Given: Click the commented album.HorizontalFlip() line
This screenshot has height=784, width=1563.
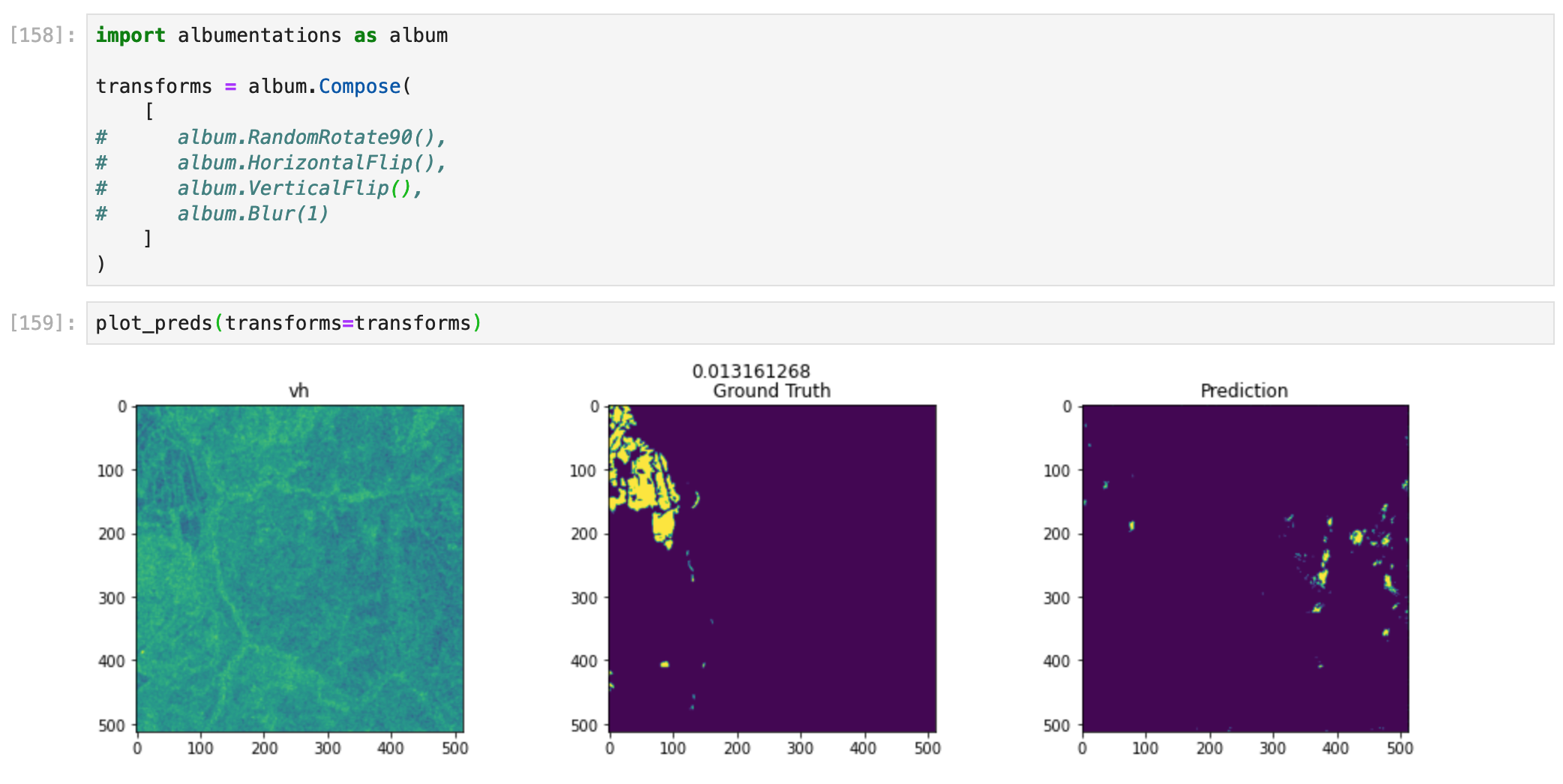Looking at the screenshot, I should [271, 163].
